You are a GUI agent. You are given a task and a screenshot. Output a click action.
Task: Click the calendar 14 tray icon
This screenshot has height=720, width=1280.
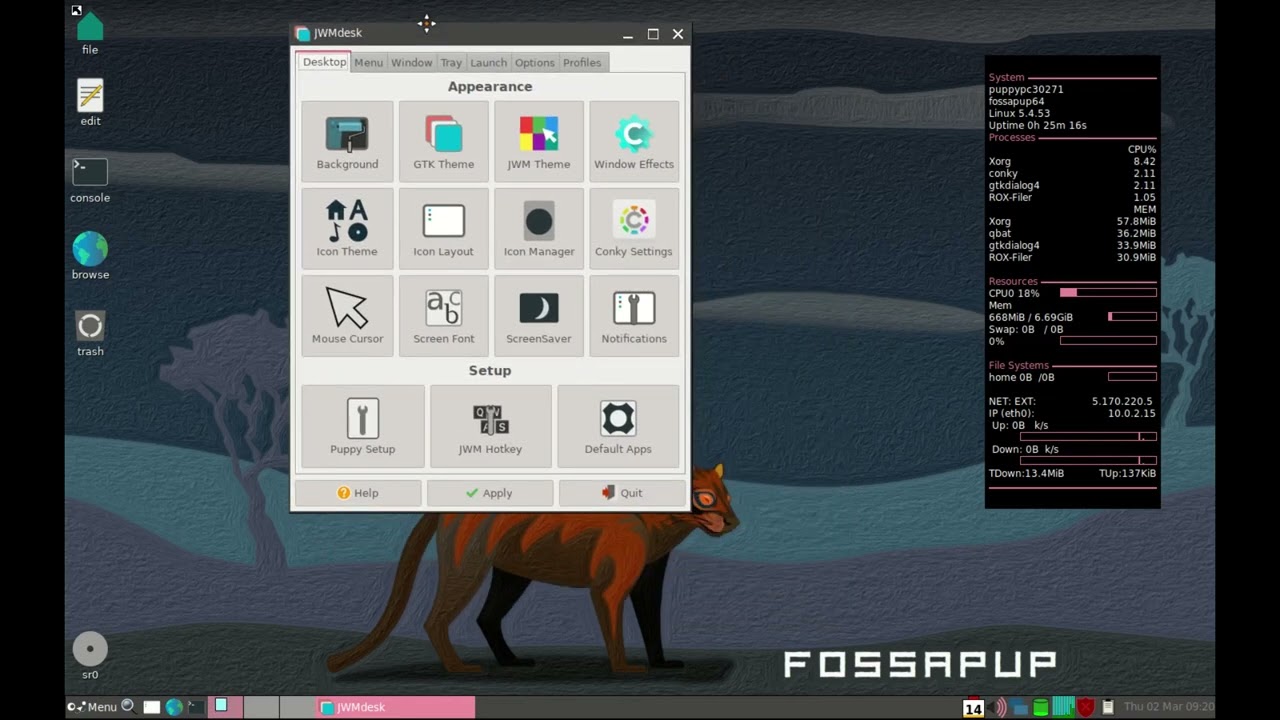point(973,708)
